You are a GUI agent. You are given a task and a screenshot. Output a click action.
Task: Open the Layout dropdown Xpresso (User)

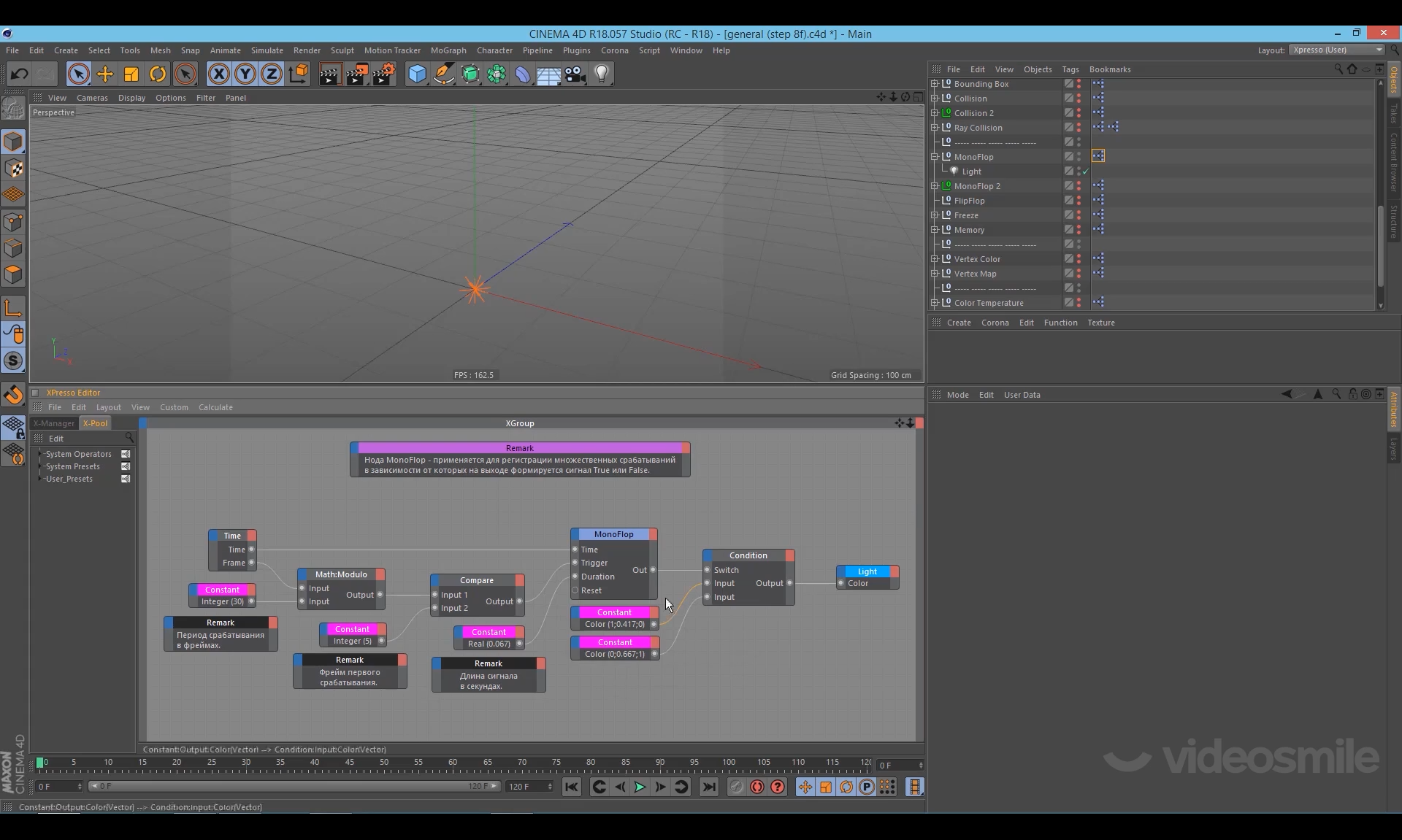[1336, 50]
